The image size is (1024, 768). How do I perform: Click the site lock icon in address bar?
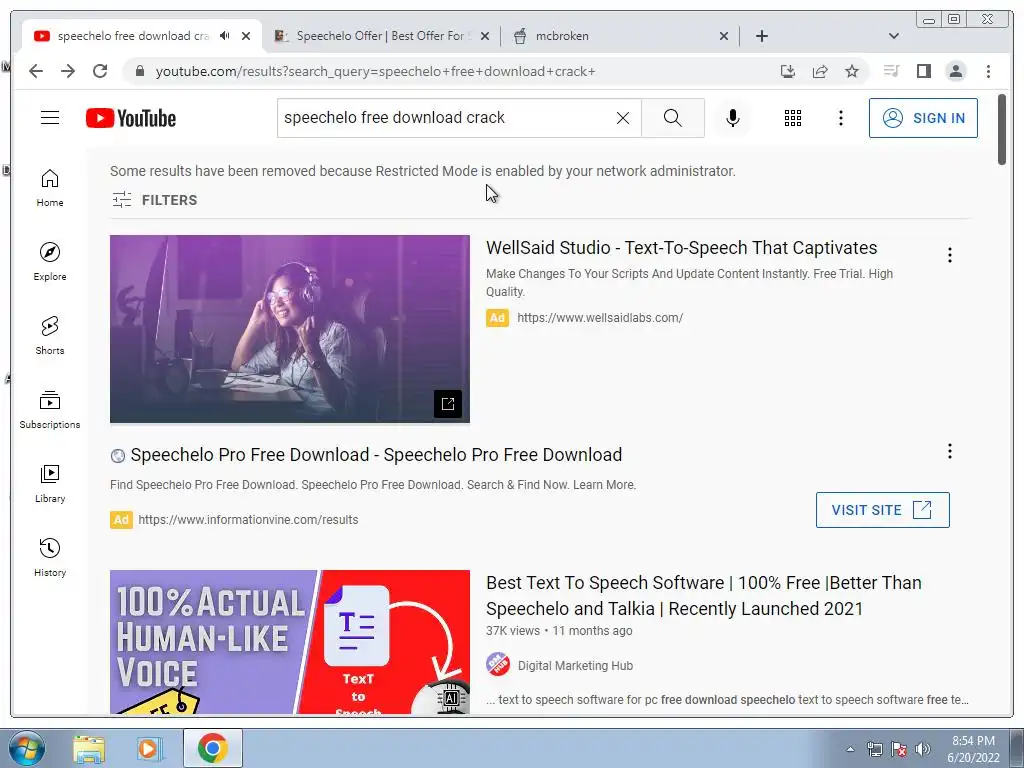(x=139, y=71)
